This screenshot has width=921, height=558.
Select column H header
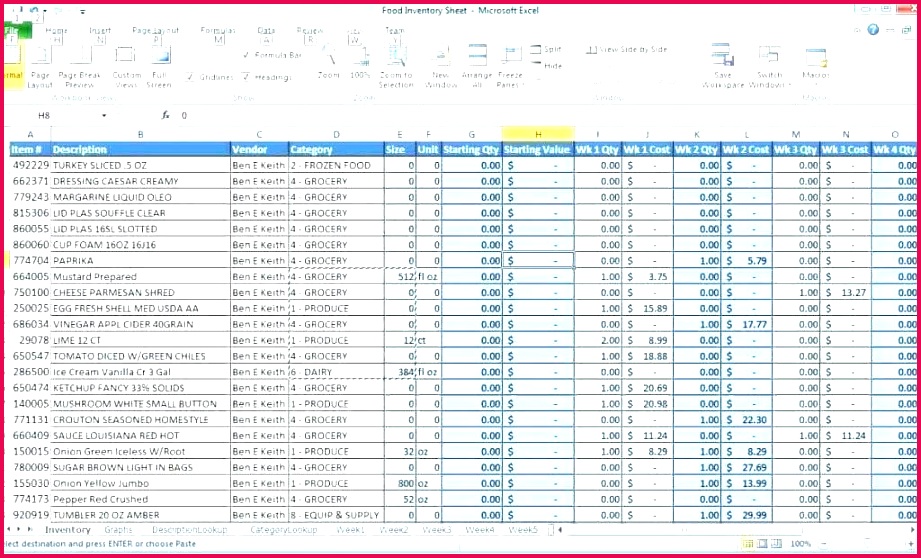click(538, 134)
